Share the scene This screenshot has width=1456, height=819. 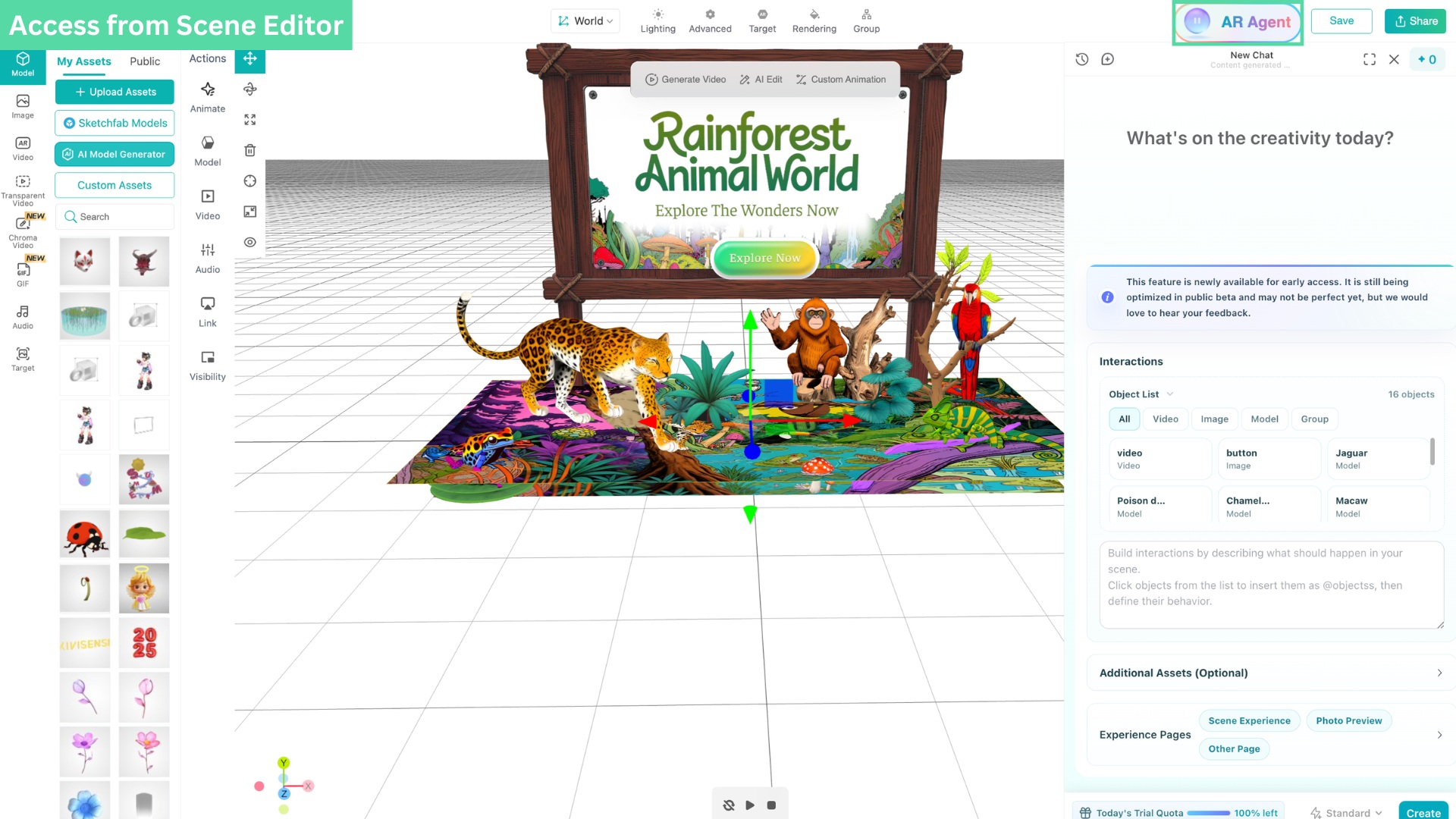coord(1416,21)
